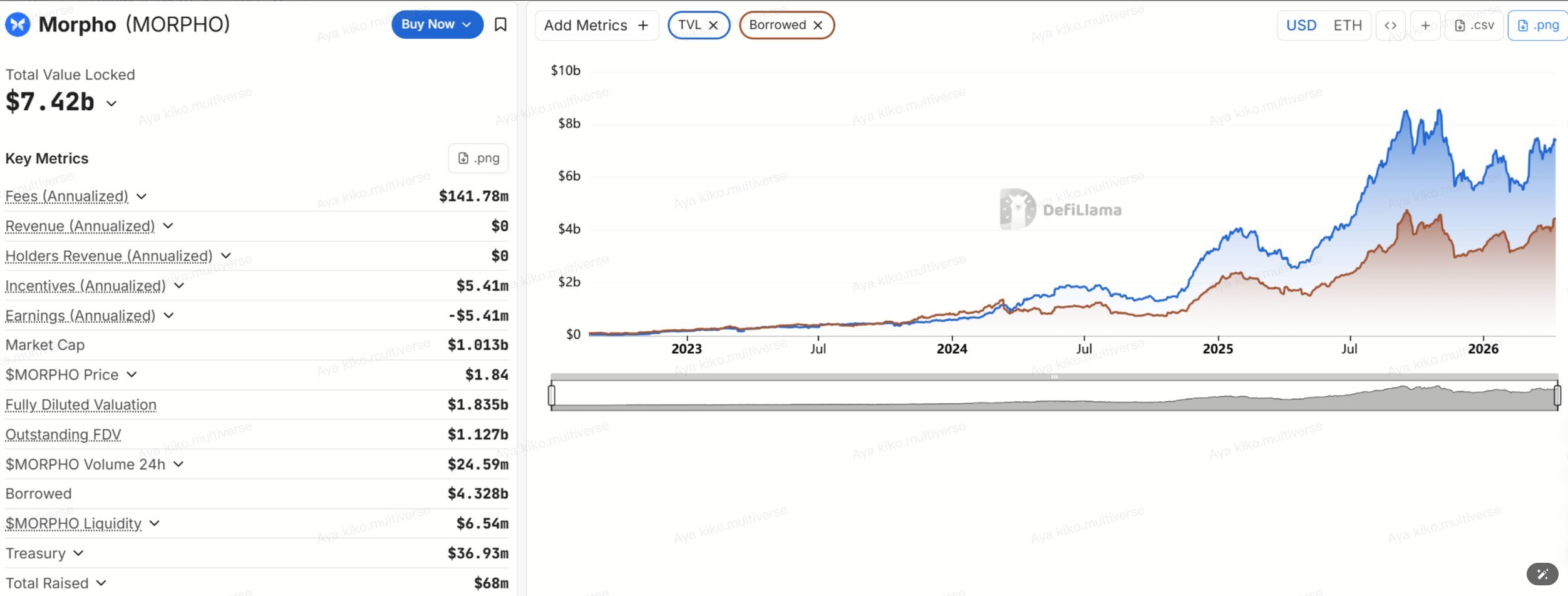The height and width of the screenshot is (596, 1568).
Task: Open the embed chart code icon
Action: tap(1390, 26)
